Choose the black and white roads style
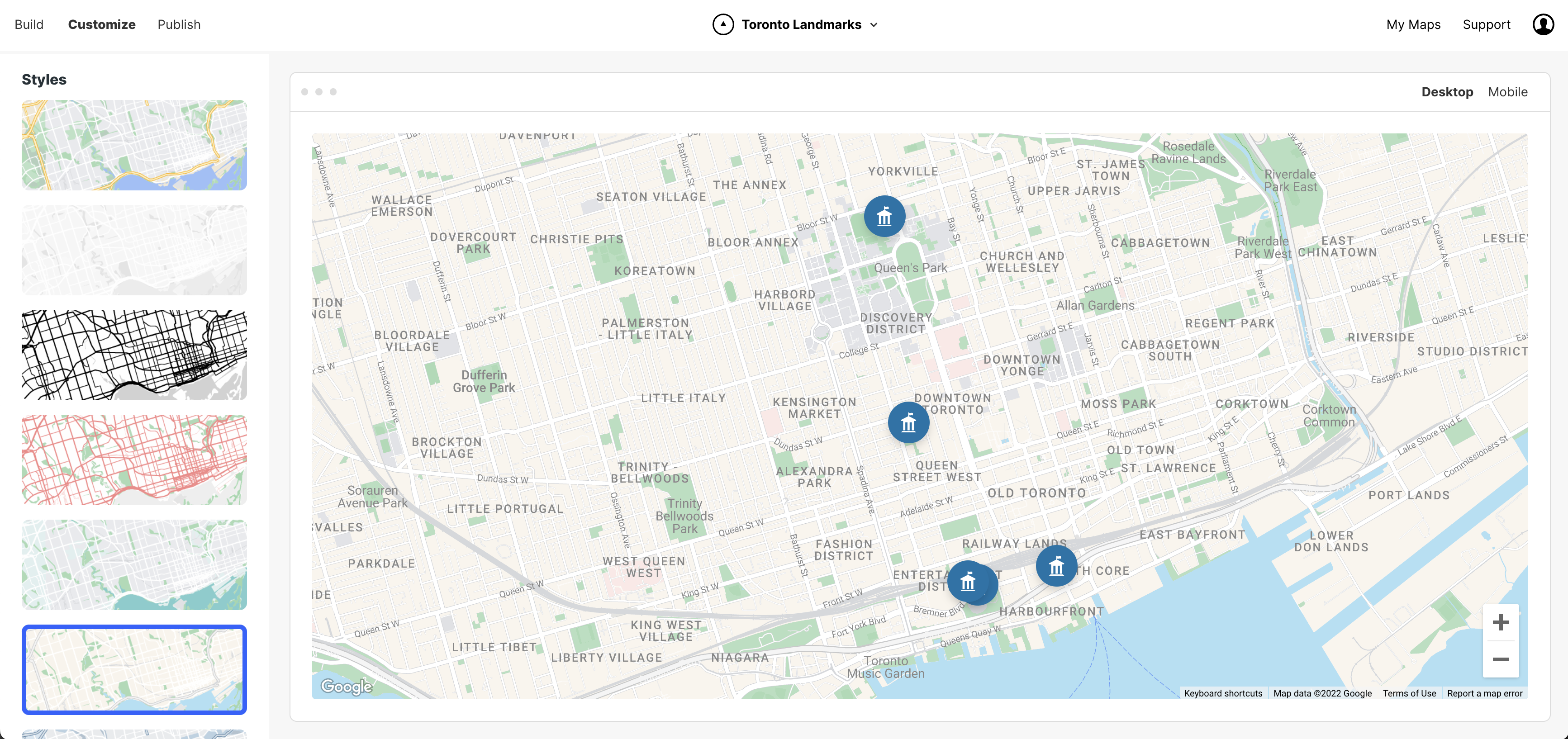Screen dimensions: 1568x739 [134, 355]
